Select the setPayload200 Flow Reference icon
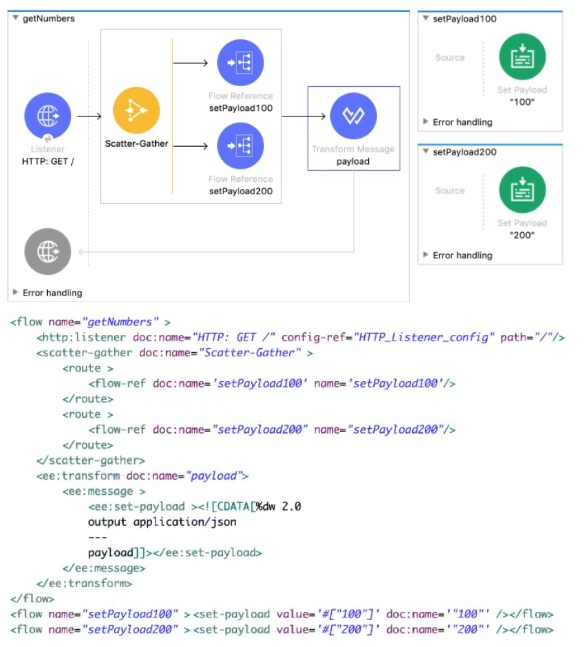This screenshot has height=647, width=584. click(x=240, y=146)
